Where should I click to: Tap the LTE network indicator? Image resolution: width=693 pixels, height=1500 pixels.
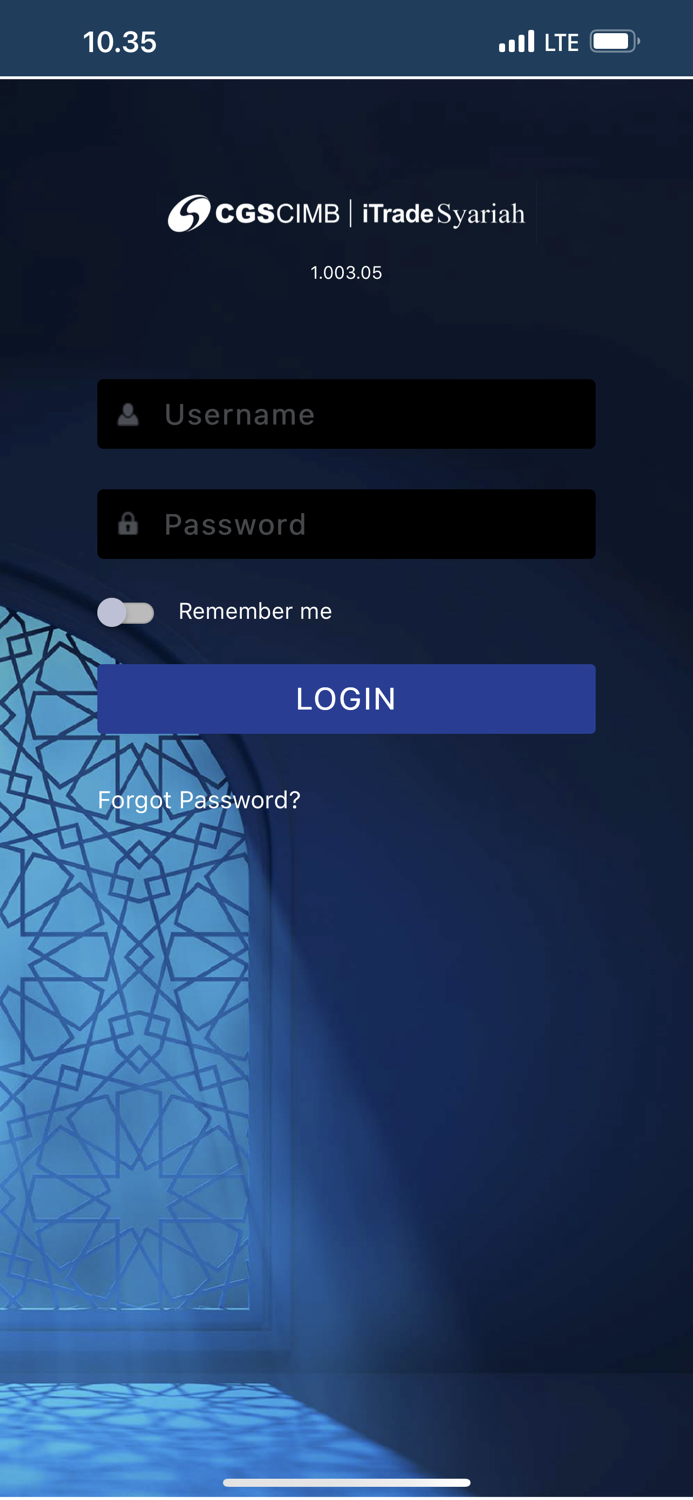tap(562, 42)
